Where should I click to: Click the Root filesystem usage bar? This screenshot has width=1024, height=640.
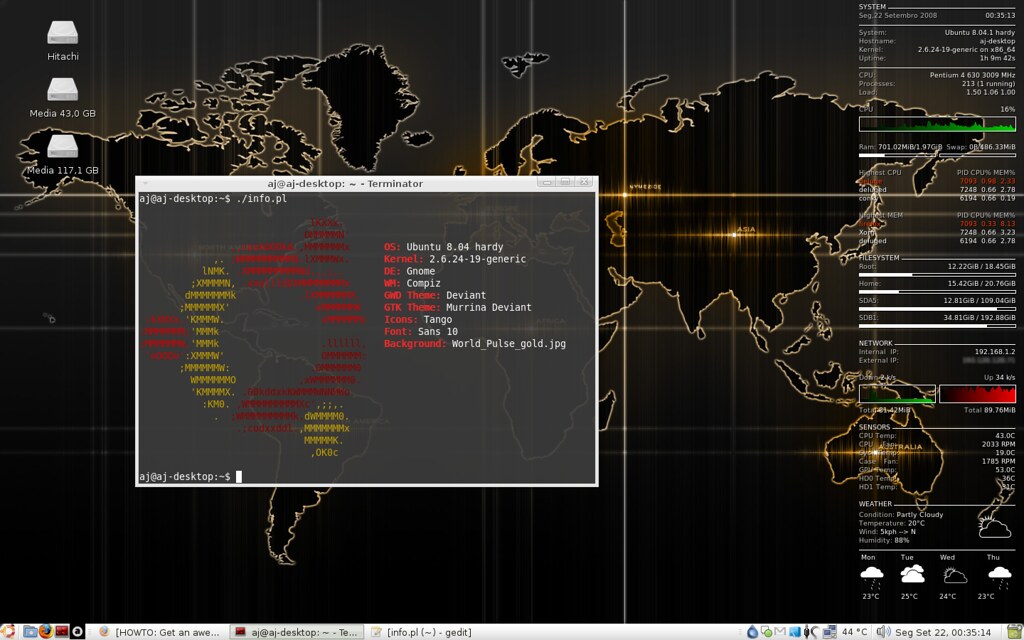(937, 275)
